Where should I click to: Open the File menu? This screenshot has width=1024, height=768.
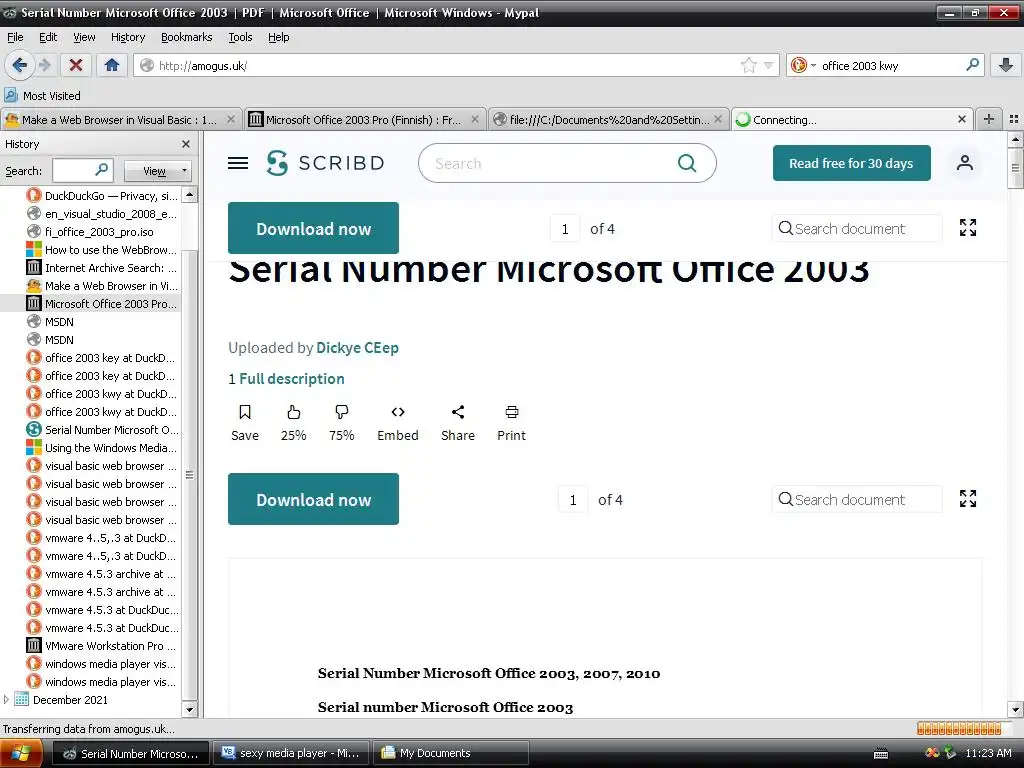pyautogui.click(x=15, y=37)
